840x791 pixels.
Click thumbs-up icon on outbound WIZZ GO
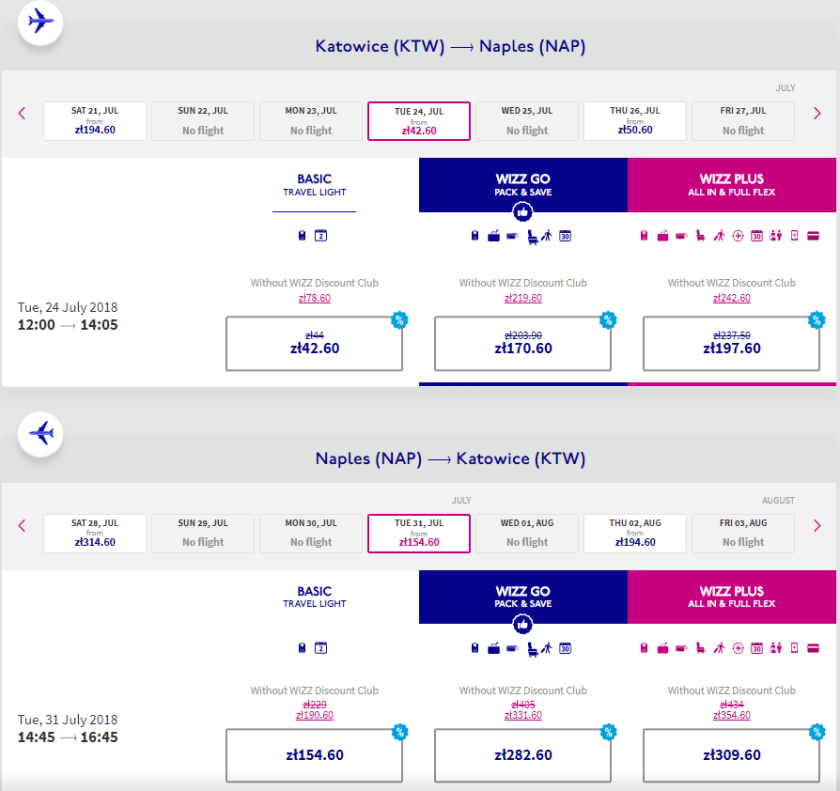[522, 212]
